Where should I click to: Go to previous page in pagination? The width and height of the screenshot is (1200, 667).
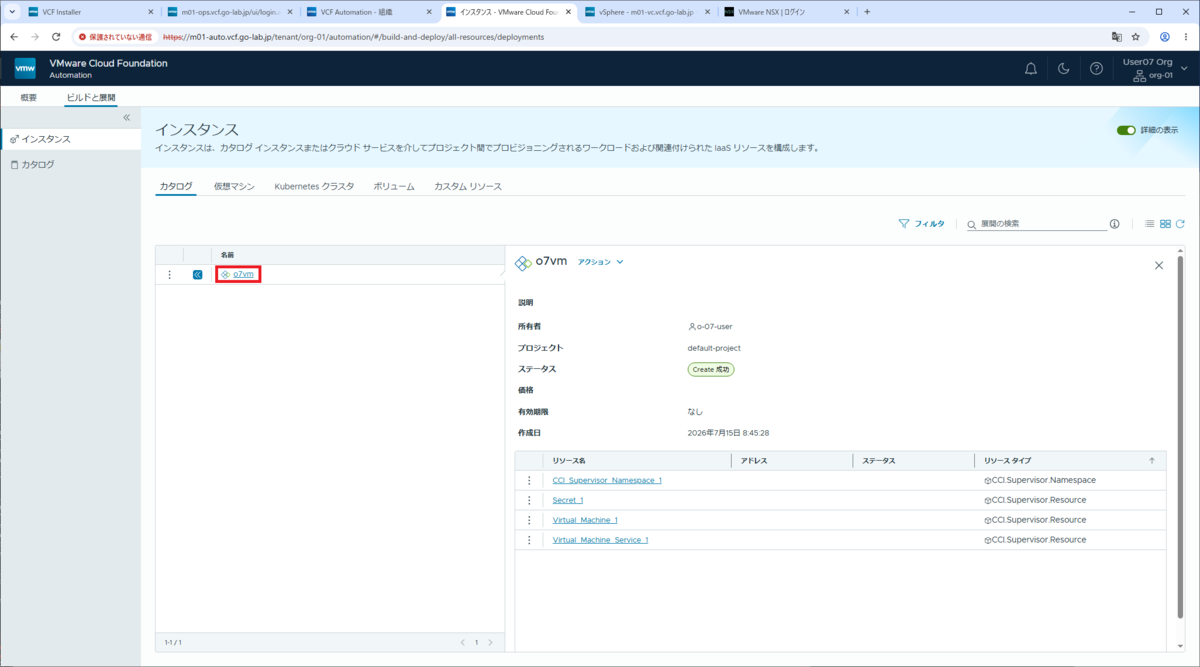point(462,642)
